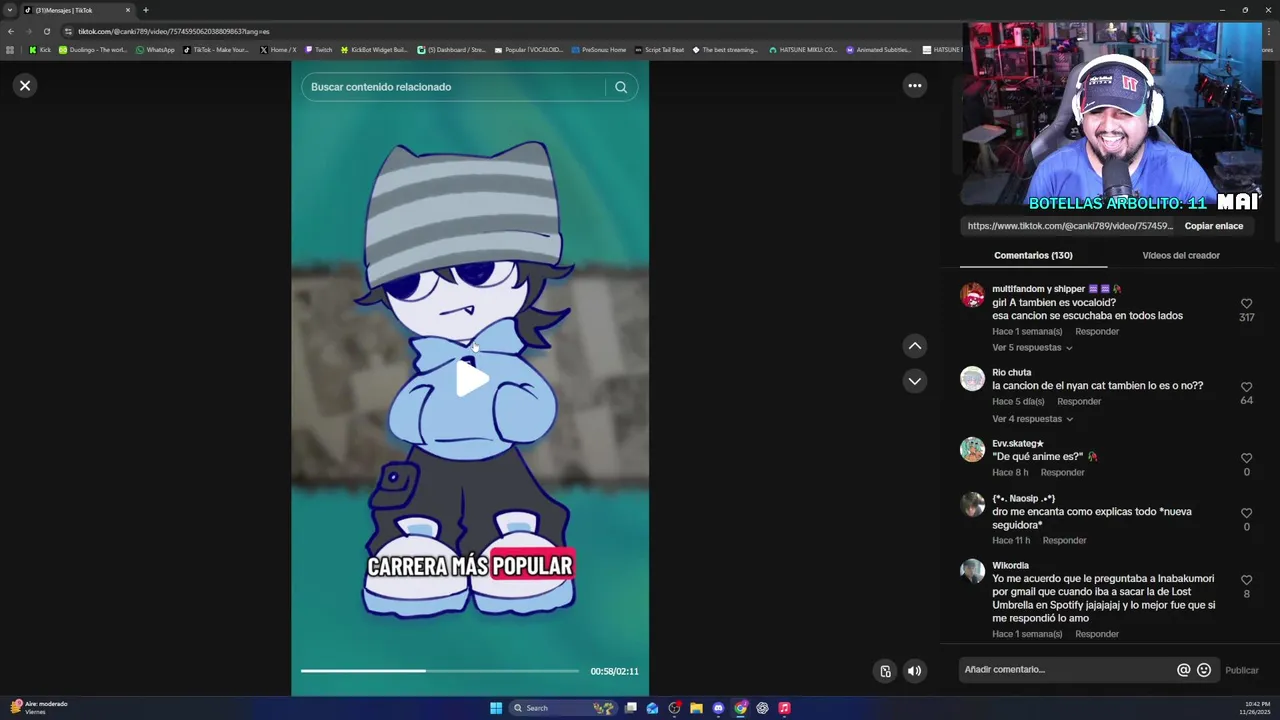Mute the video volume
The width and height of the screenshot is (1280, 720).
tap(914, 671)
